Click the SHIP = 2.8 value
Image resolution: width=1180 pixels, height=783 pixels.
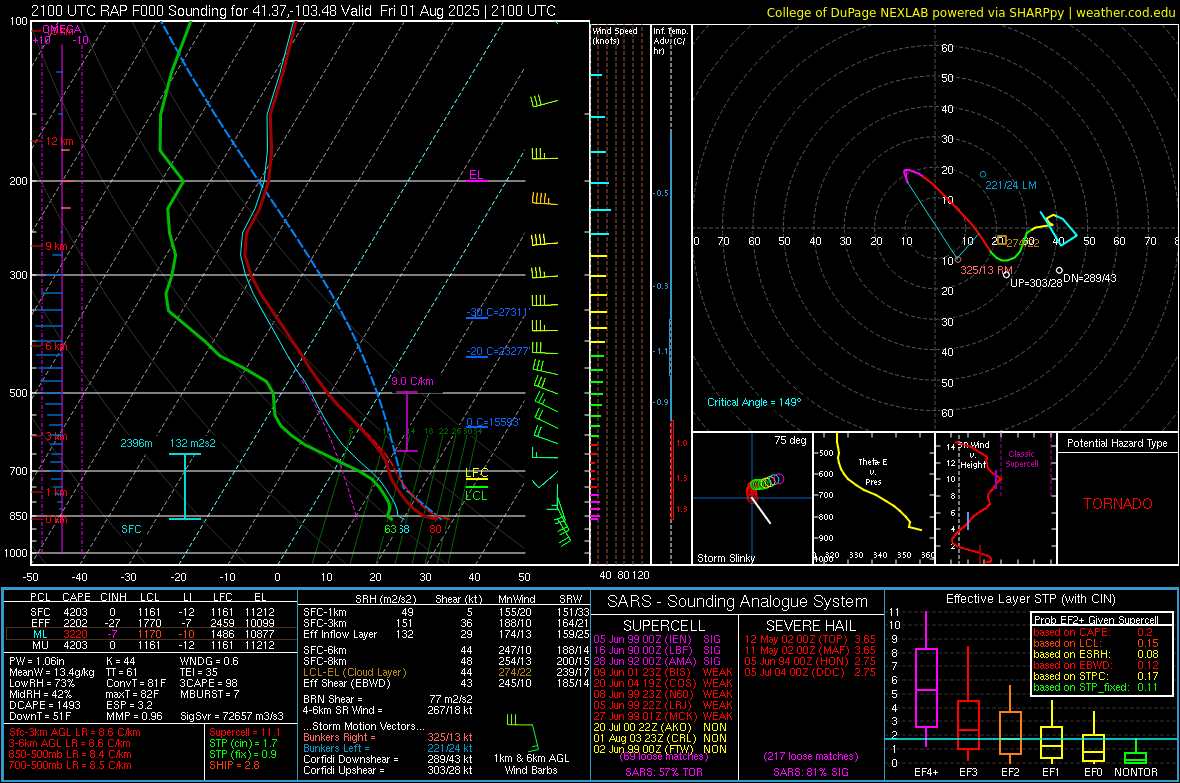click(x=234, y=765)
